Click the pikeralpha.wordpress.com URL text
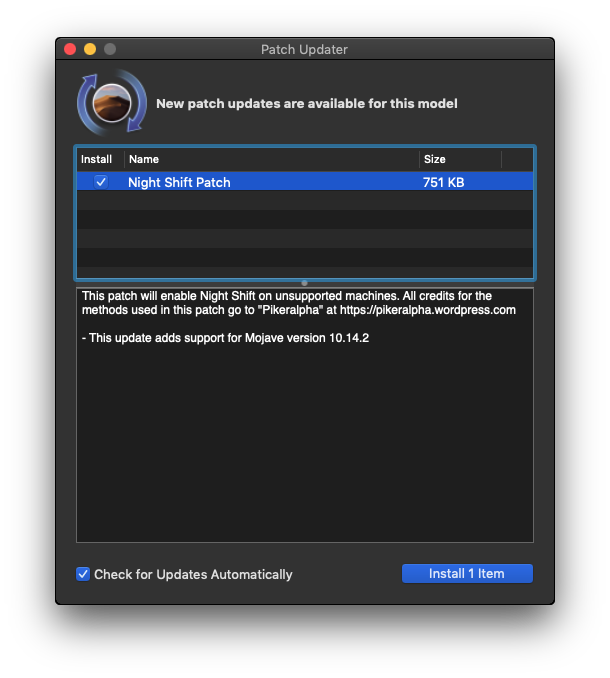The image size is (610, 678). (428, 310)
